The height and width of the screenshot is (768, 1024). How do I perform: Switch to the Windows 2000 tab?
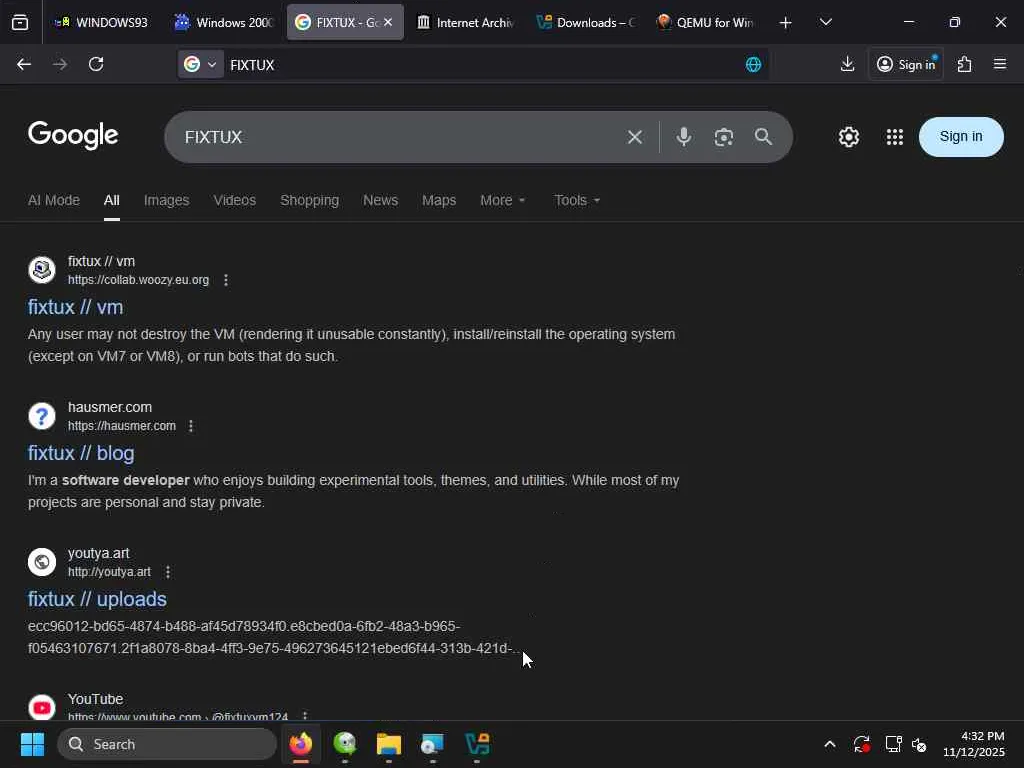point(224,22)
